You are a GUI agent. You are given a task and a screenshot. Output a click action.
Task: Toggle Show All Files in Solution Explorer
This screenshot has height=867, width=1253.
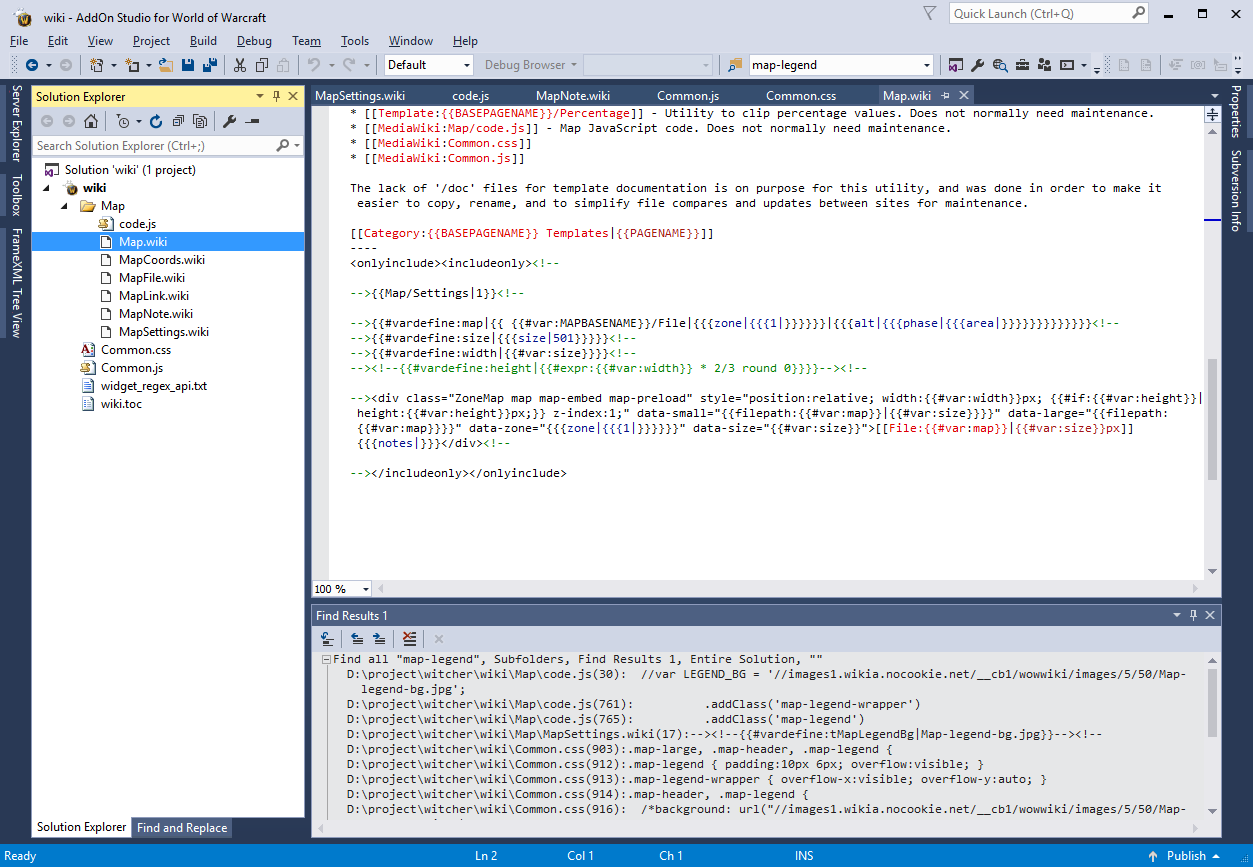click(200, 121)
